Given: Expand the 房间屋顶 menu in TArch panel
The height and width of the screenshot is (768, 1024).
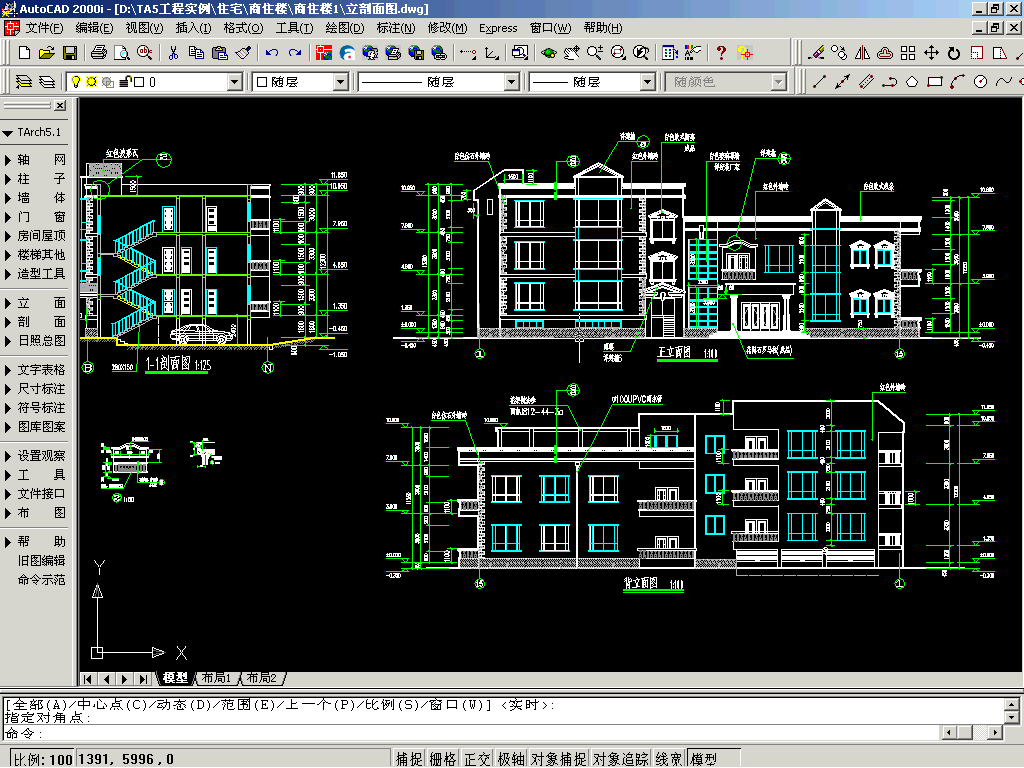Looking at the screenshot, I should 35,236.
